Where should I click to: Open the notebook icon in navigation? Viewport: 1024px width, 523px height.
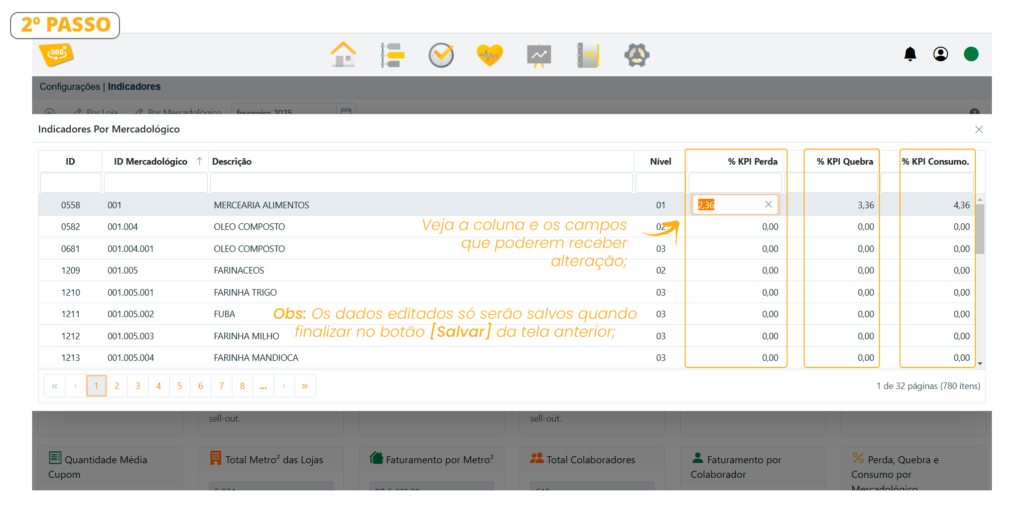point(588,55)
